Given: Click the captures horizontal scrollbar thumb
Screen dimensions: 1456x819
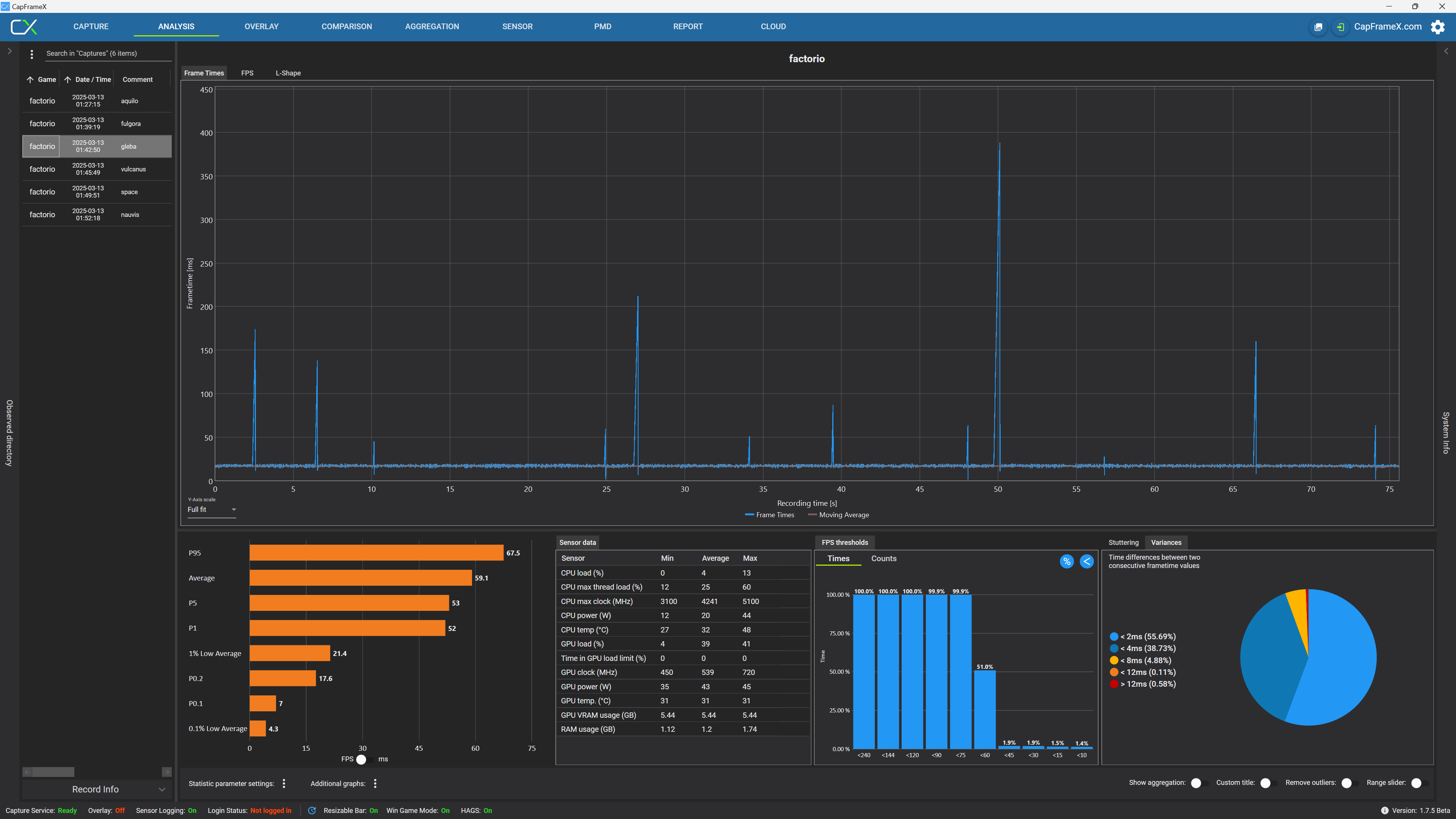Looking at the screenshot, I should click(x=53, y=772).
